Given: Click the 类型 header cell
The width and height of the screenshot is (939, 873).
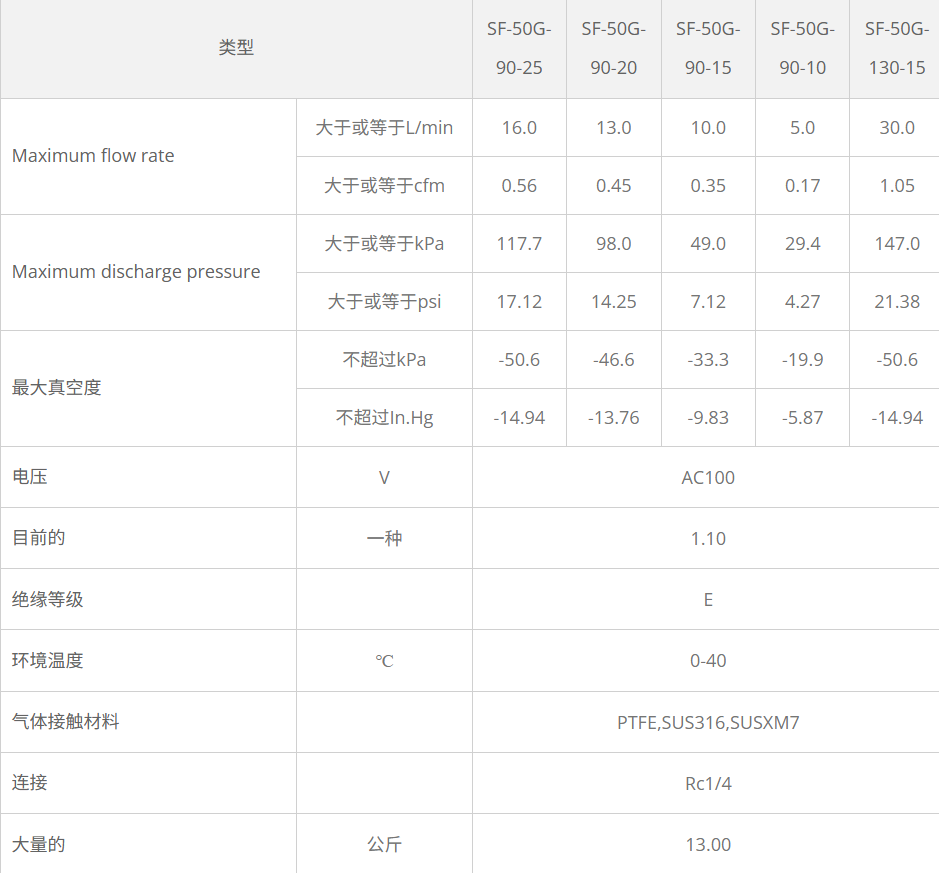Looking at the screenshot, I should click(236, 47).
